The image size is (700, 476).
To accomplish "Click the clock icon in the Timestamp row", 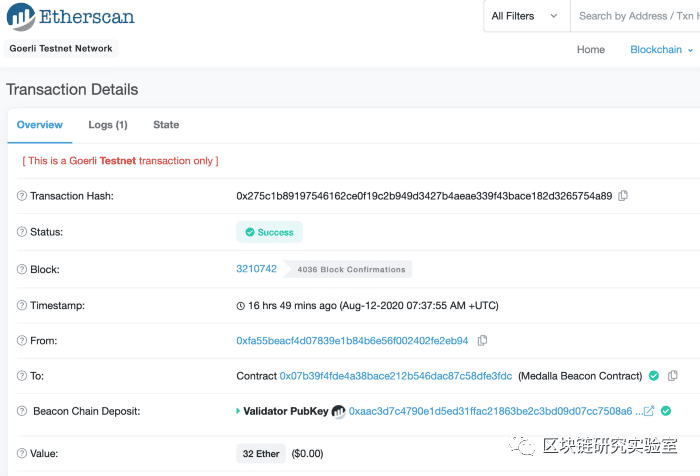I will click(x=241, y=306).
